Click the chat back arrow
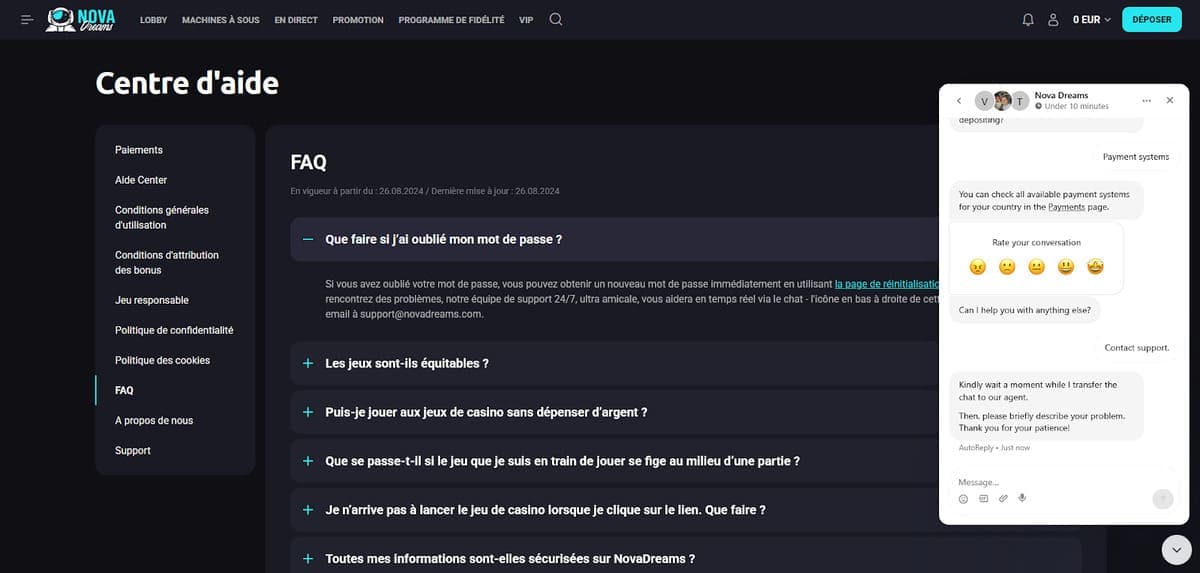Image resolution: width=1200 pixels, height=573 pixels. point(959,101)
